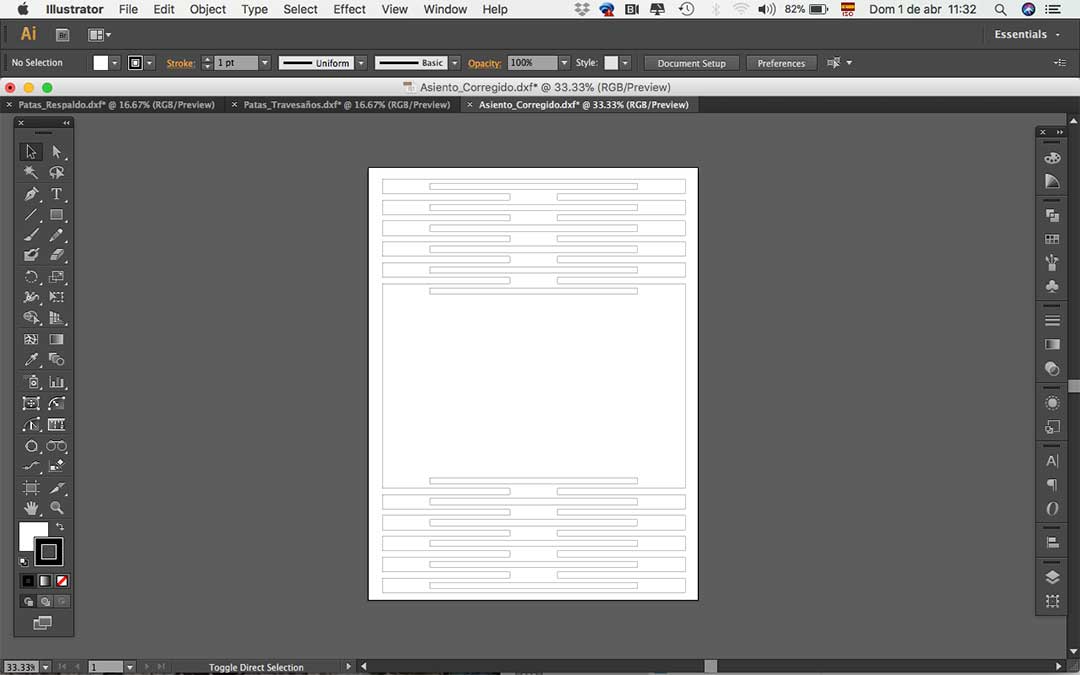Open the zoom level dropdown

(x=45, y=667)
